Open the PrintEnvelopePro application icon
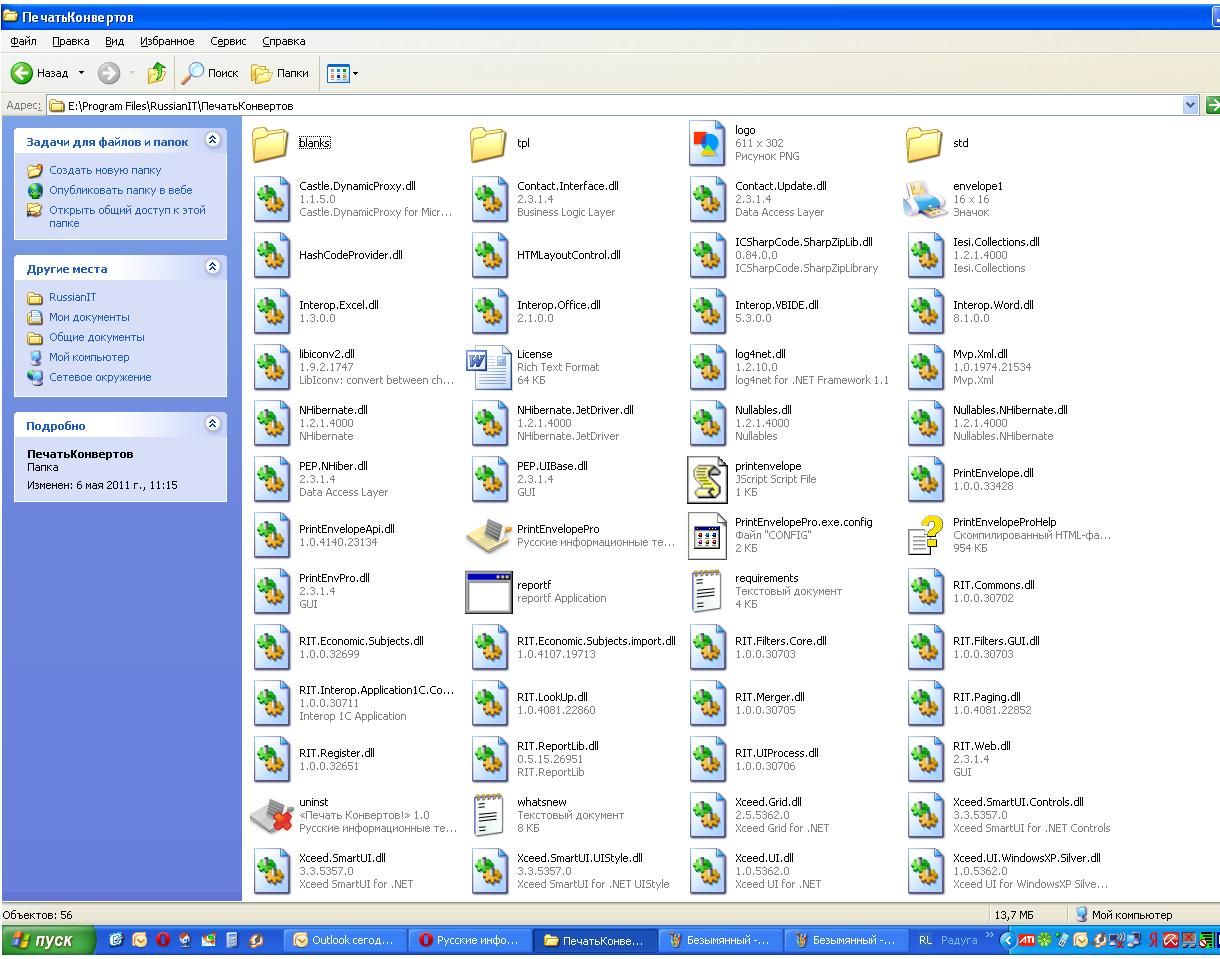The height and width of the screenshot is (959, 1220). 489,536
